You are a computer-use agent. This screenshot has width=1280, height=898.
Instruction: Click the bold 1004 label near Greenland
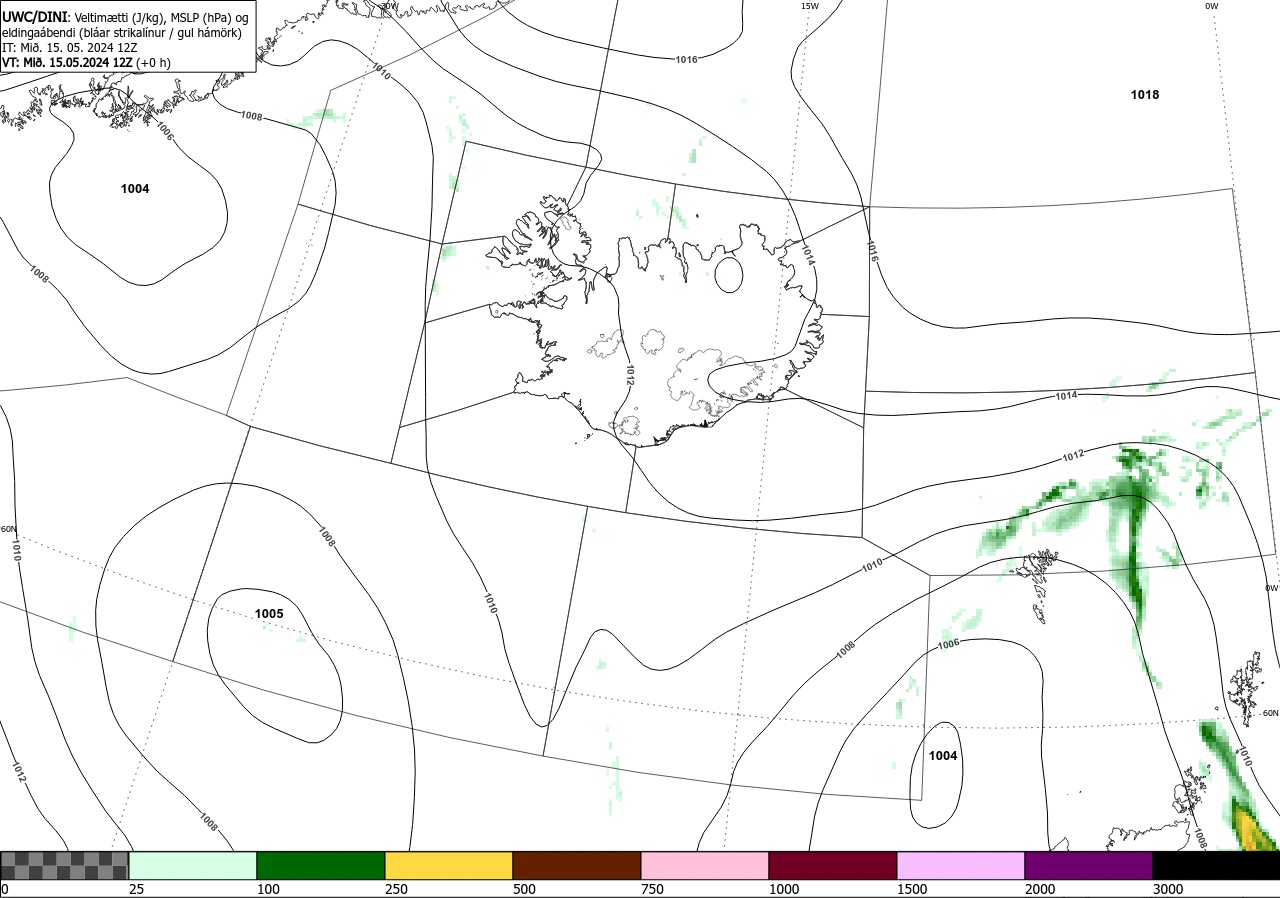pos(135,189)
